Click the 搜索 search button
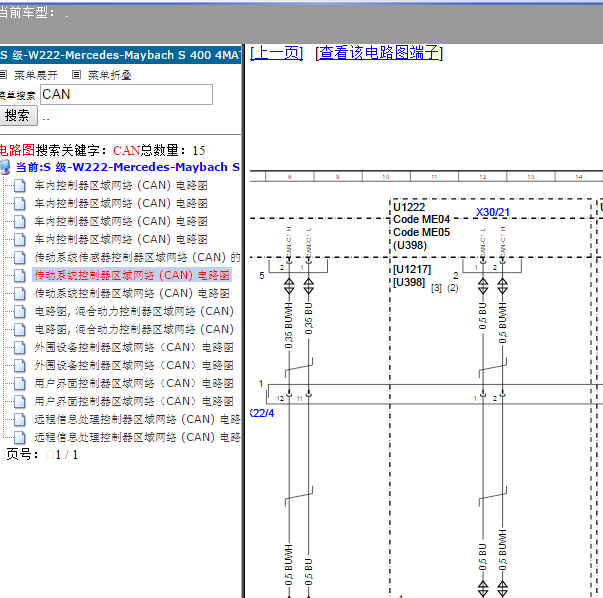 [18, 115]
